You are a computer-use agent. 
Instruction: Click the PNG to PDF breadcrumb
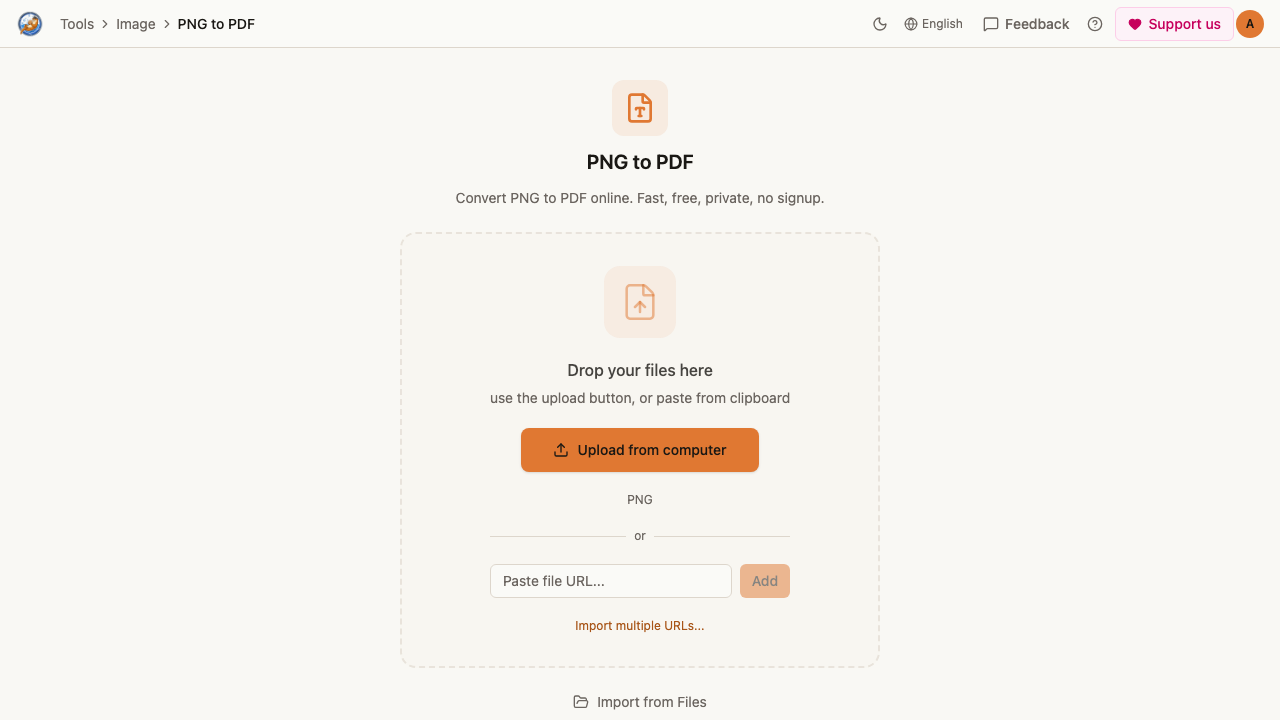pos(216,24)
